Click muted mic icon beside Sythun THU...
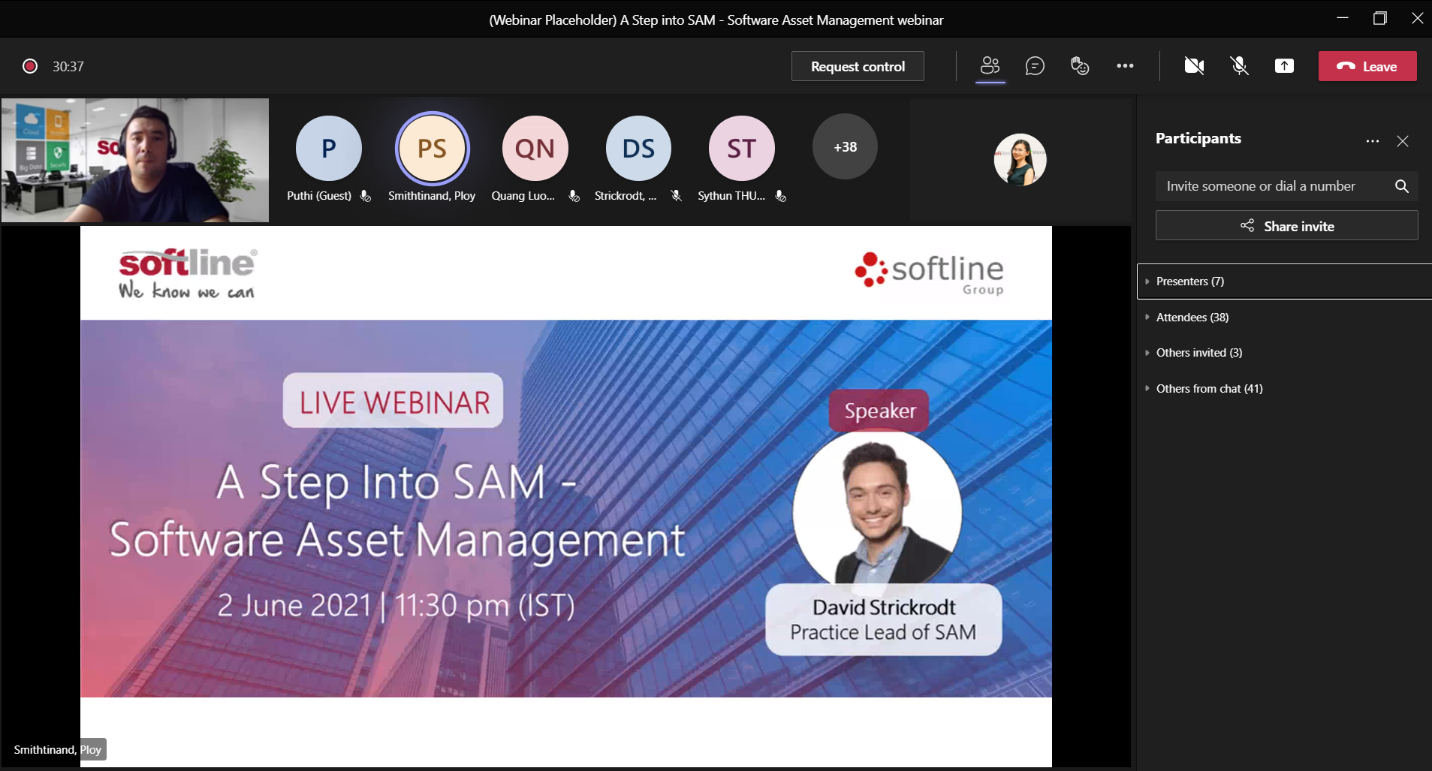This screenshot has height=771, width=1432. (x=781, y=196)
